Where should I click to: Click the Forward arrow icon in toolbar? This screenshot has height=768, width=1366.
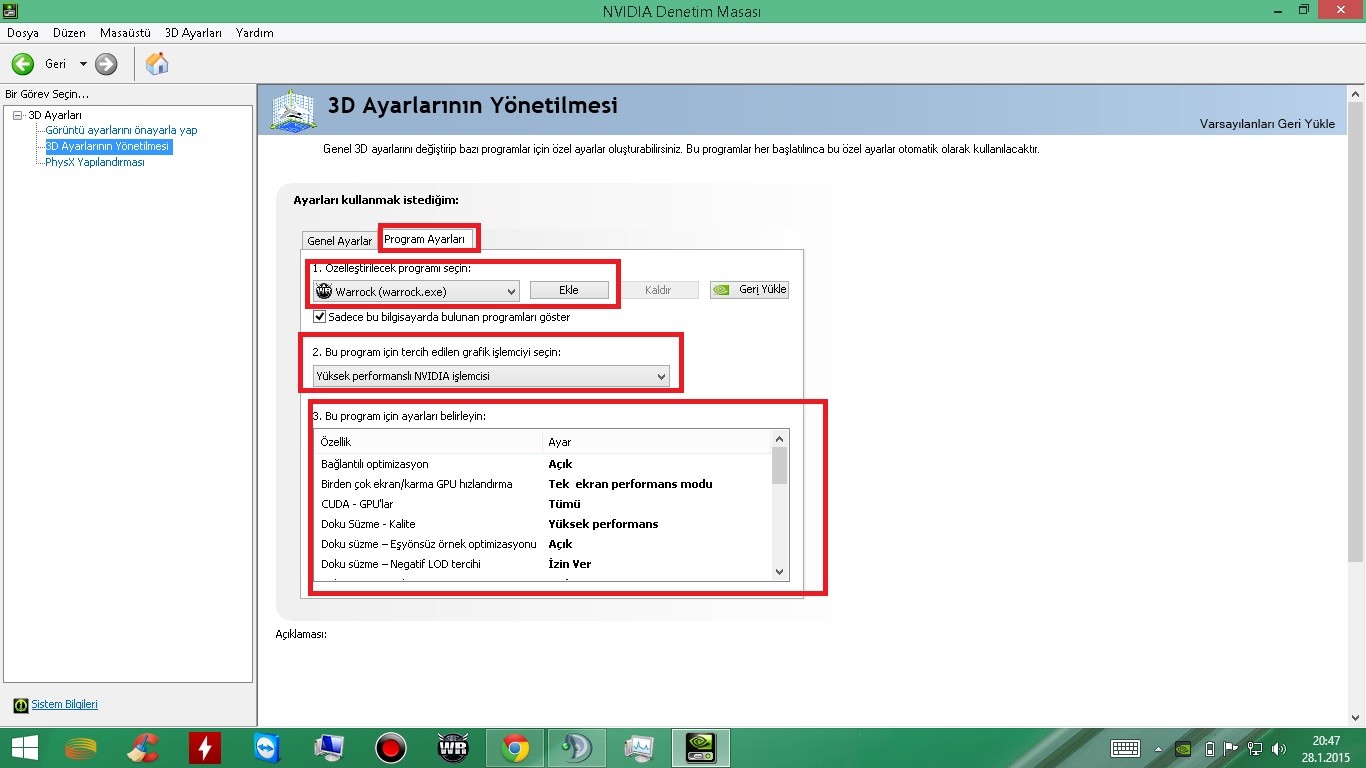(106, 64)
